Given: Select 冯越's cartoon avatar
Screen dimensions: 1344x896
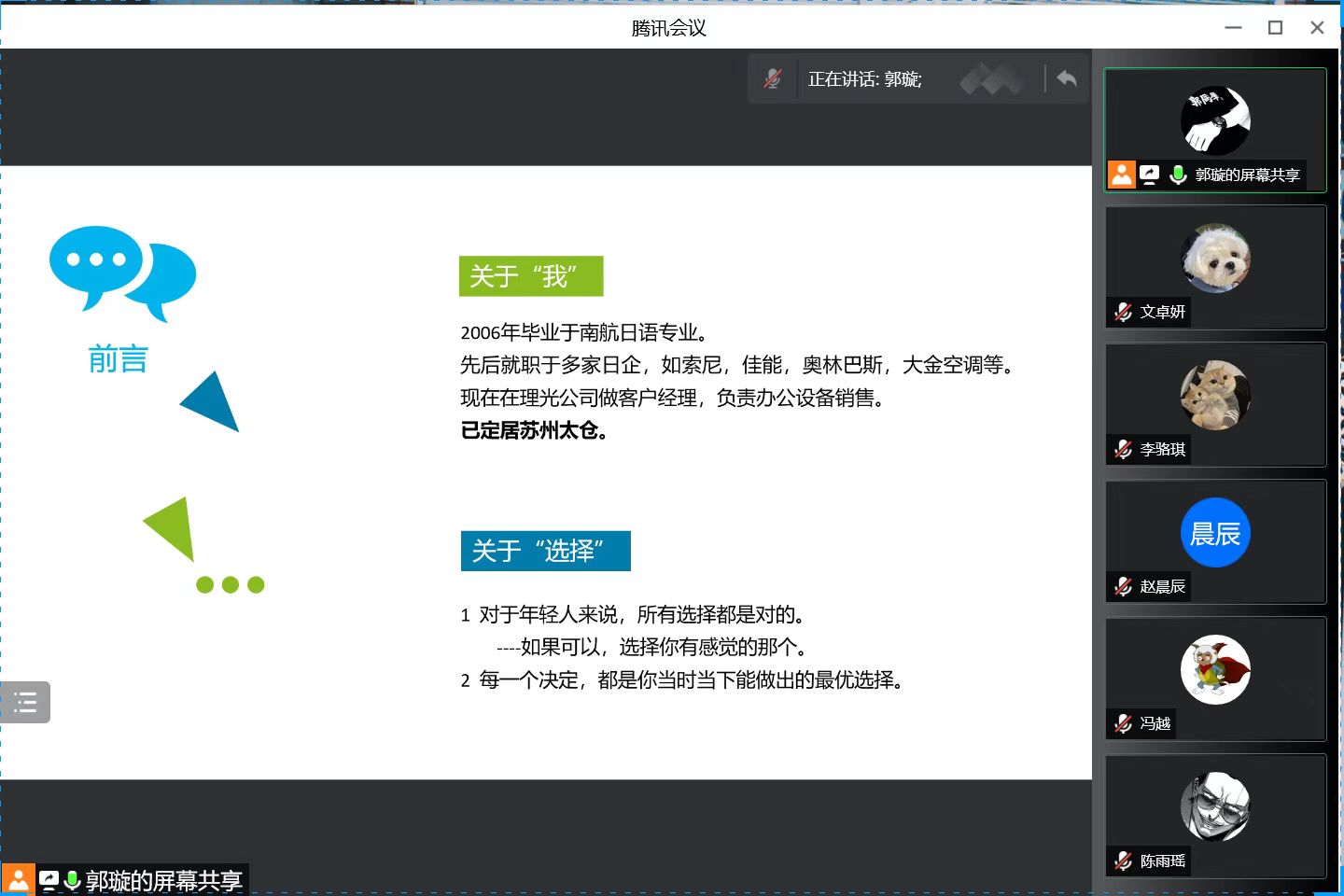Looking at the screenshot, I should (1215, 669).
